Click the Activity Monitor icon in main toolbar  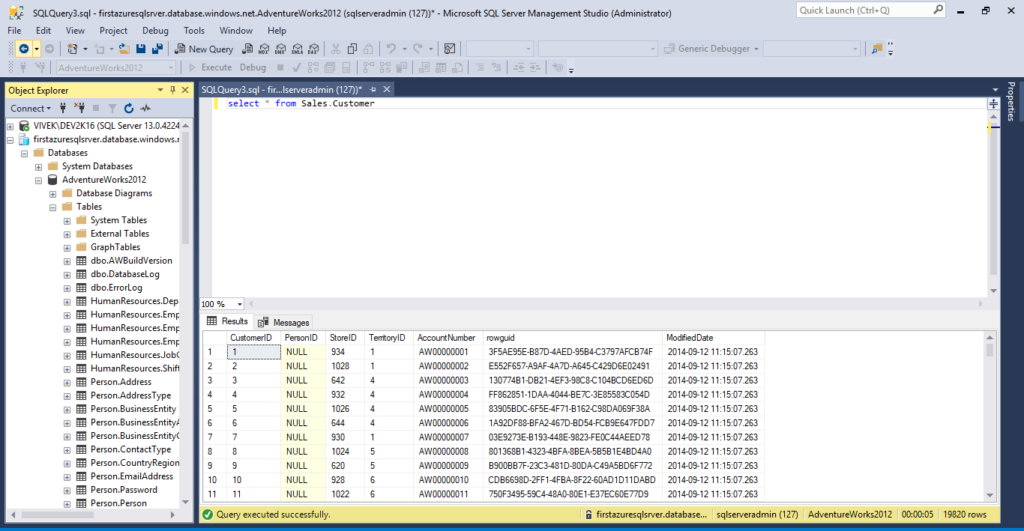pyautogui.click(x=449, y=49)
